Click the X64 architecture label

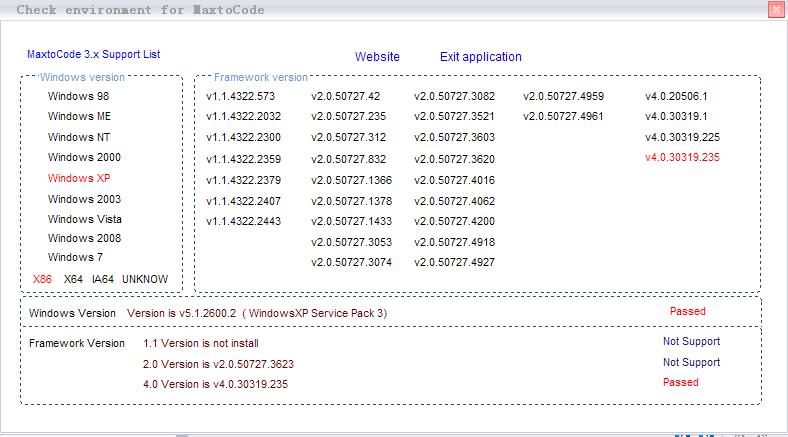(73, 279)
